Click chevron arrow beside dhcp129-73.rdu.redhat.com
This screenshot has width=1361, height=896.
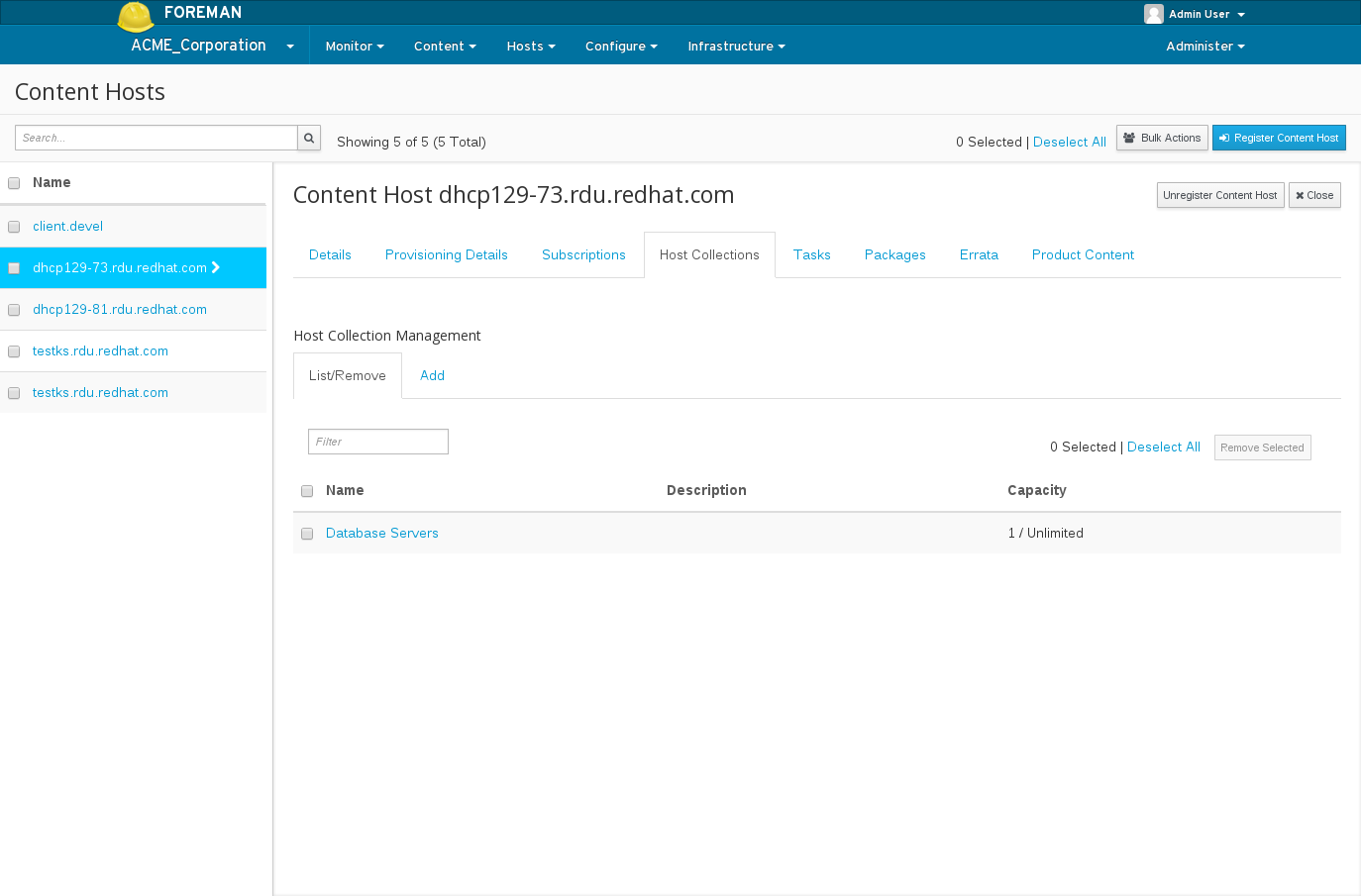point(216,267)
